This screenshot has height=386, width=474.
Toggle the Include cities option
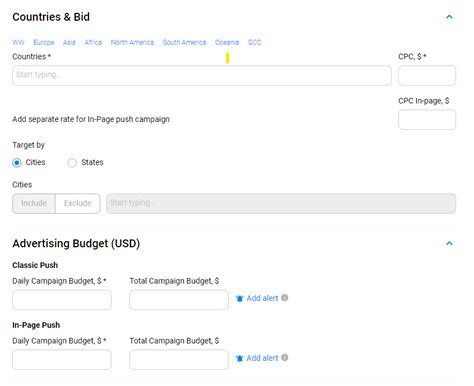pyautogui.click(x=34, y=203)
